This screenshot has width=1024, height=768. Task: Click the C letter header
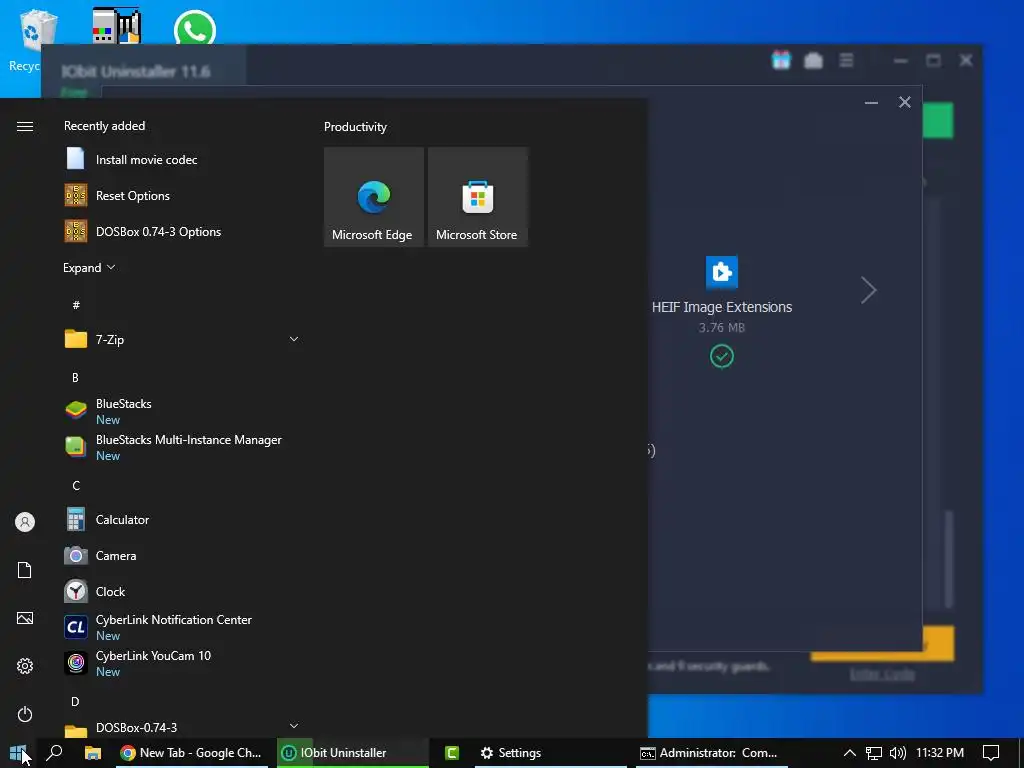(x=76, y=486)
